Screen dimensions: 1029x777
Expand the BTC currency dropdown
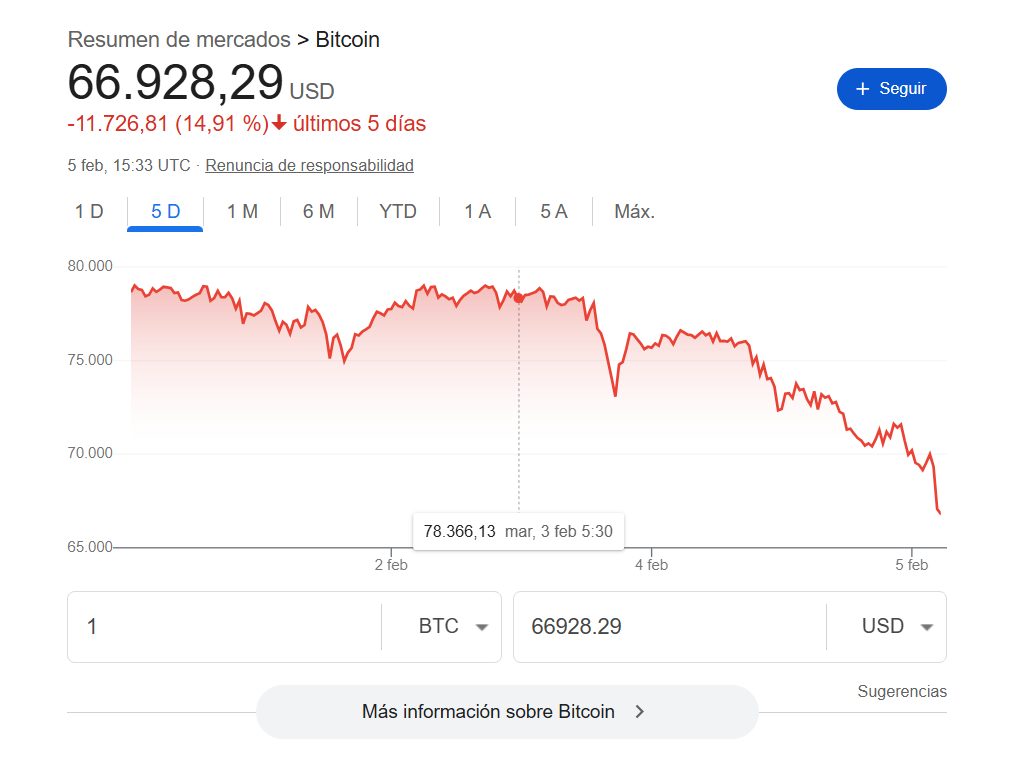(453, 627)
